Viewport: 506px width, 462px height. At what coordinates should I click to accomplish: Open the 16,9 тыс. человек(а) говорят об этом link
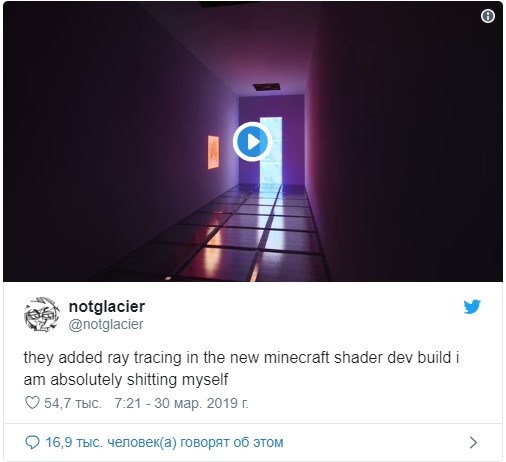164,442
